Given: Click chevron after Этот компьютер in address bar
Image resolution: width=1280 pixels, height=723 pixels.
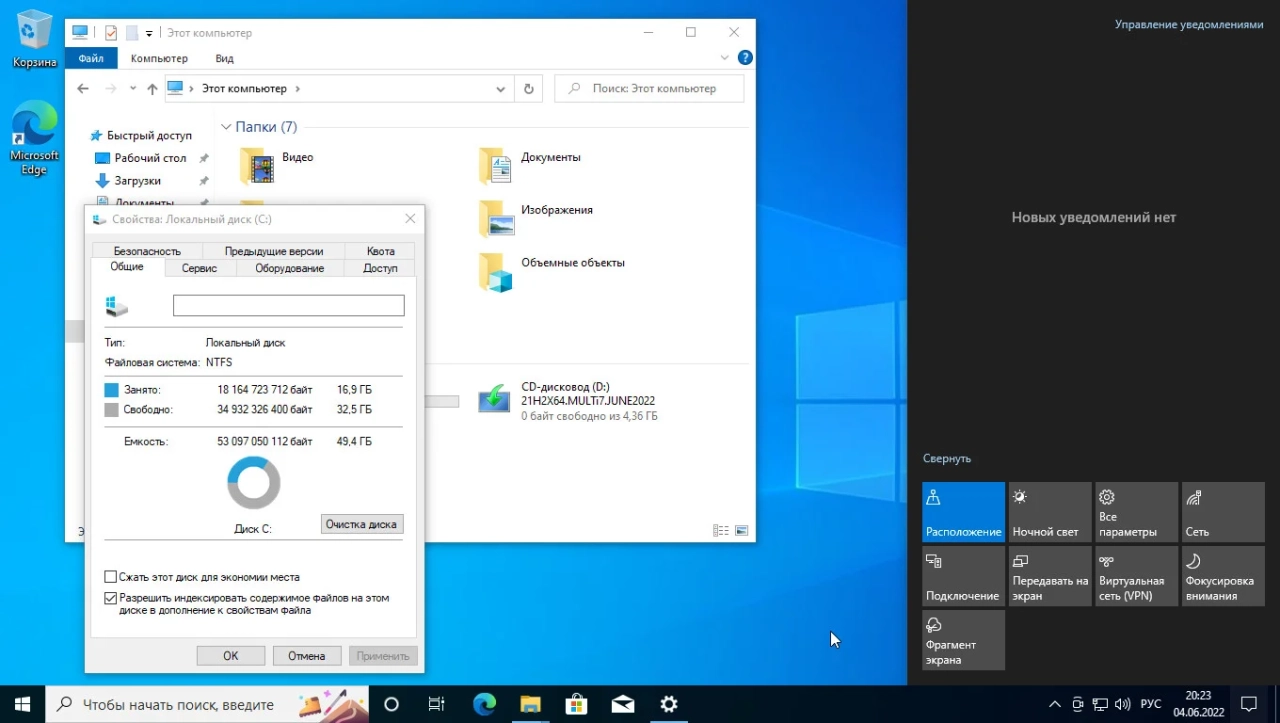Looking at the screenshot, I should 297,89.
